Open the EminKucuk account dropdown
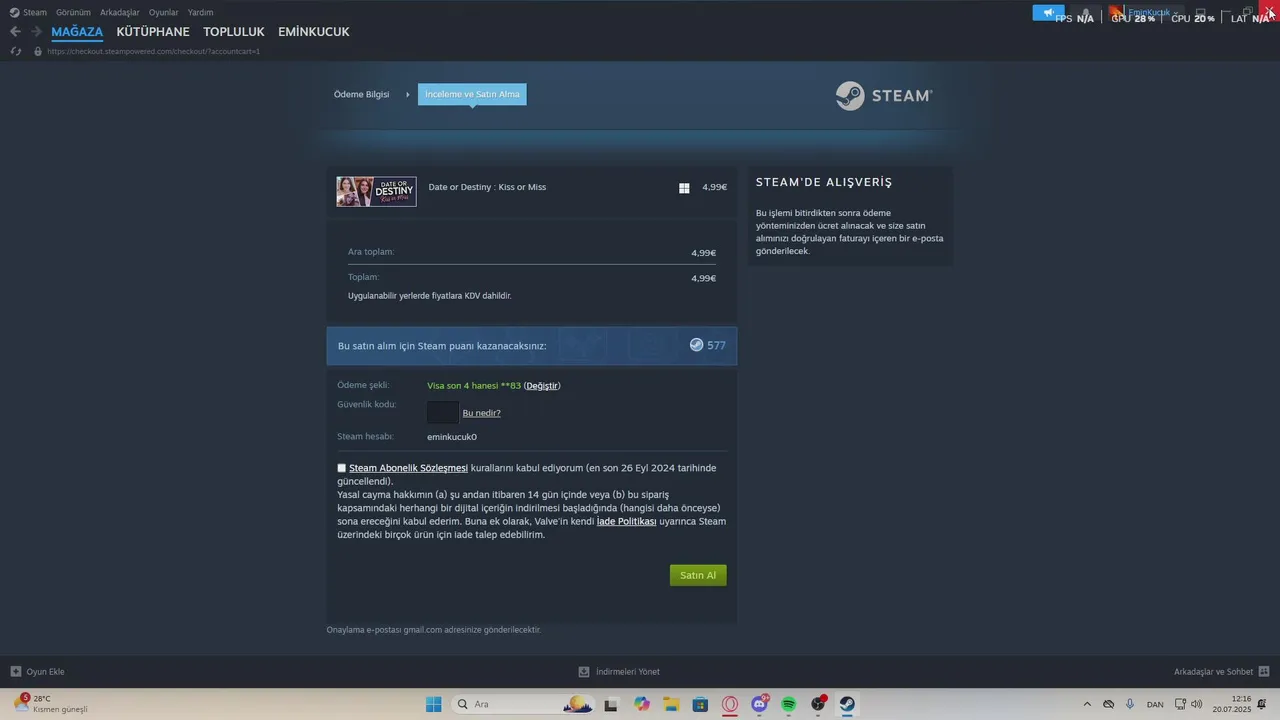Screen dimensions: 1280x720 [1147, 13]
